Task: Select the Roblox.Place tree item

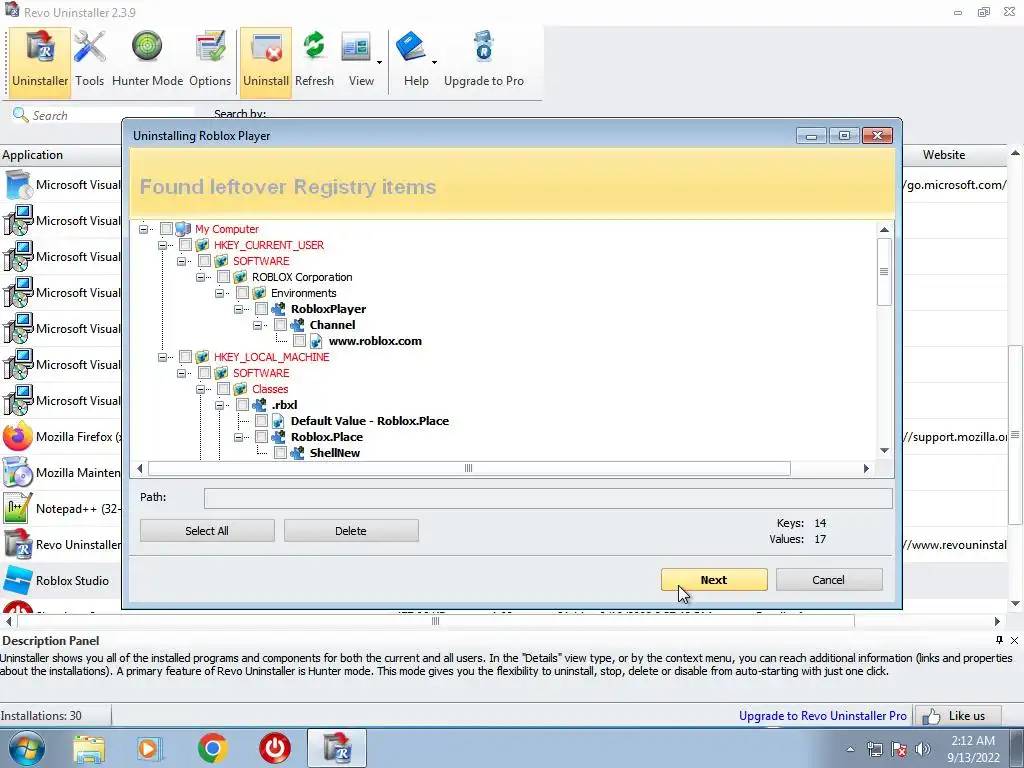Action: (x=327, y=437)
